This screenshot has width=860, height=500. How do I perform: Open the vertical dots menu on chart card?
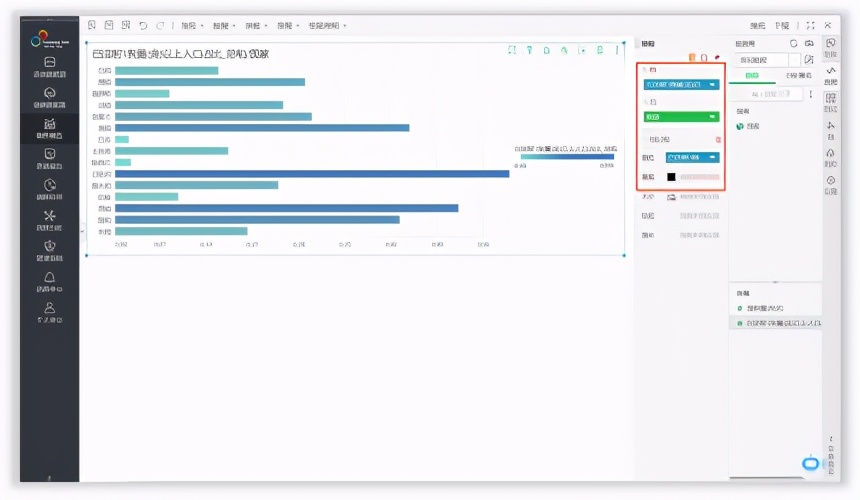pyautogui.click(x=617, y=50)
